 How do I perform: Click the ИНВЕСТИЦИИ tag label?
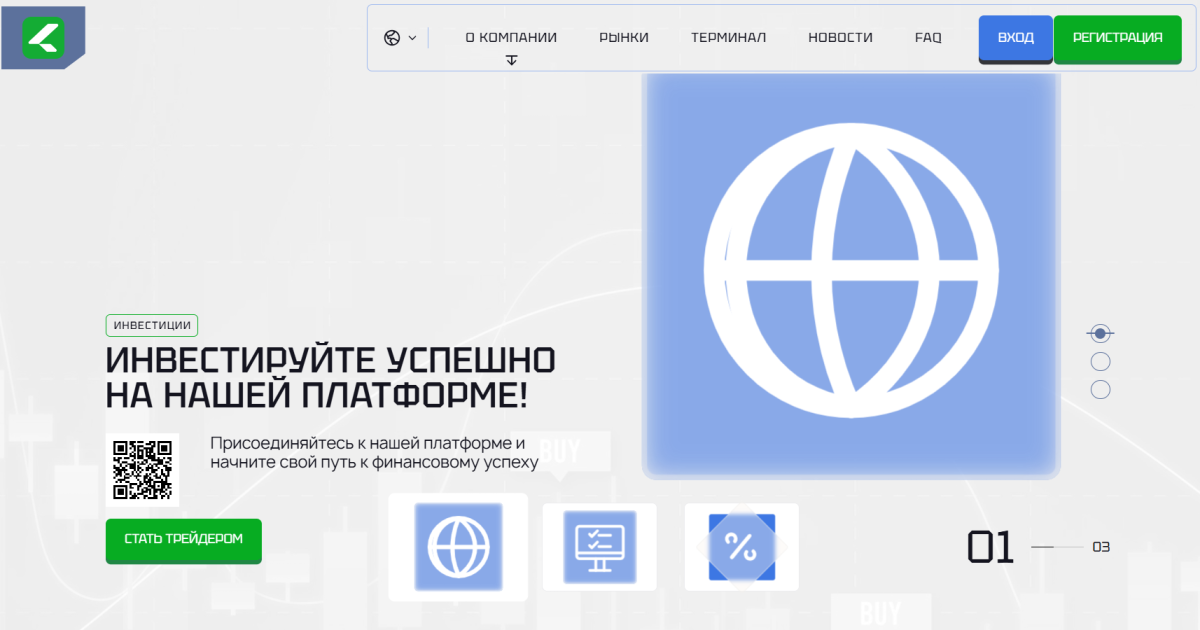click(x=152, y=325)
